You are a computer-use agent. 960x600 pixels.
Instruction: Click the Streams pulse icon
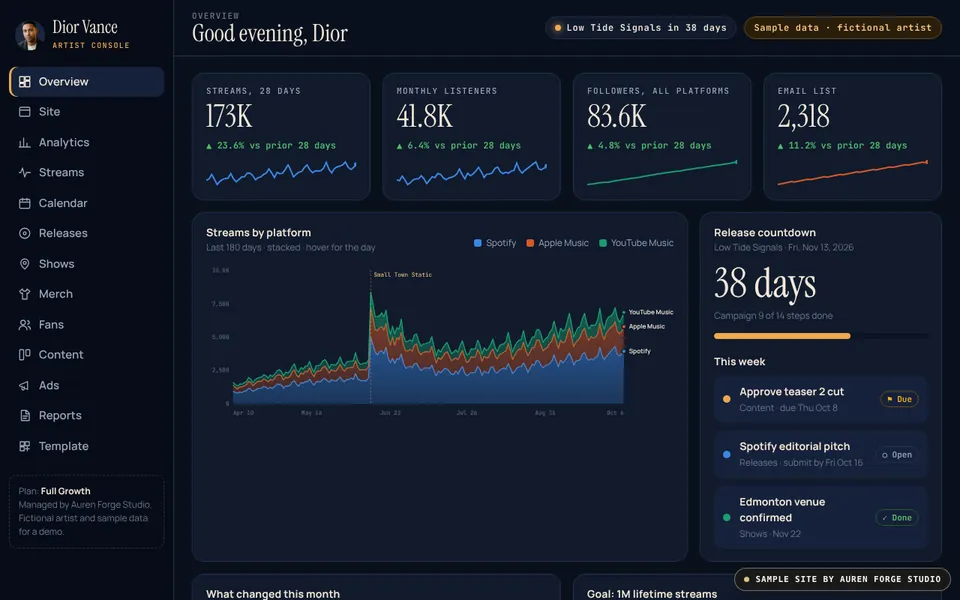click(x=24, y=172)
